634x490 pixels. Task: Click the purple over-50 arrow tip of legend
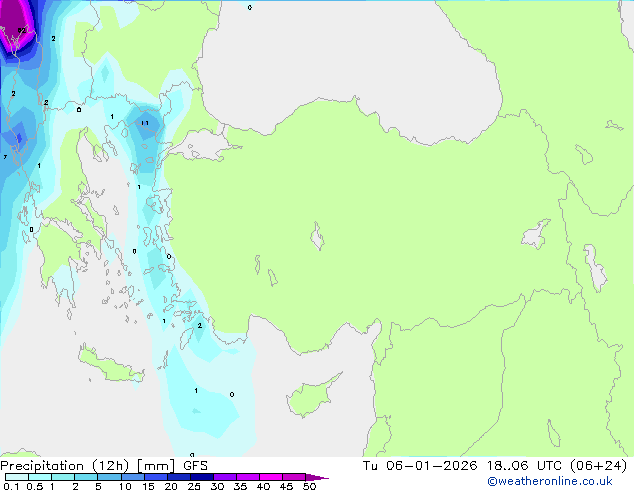tap(317, 477)
